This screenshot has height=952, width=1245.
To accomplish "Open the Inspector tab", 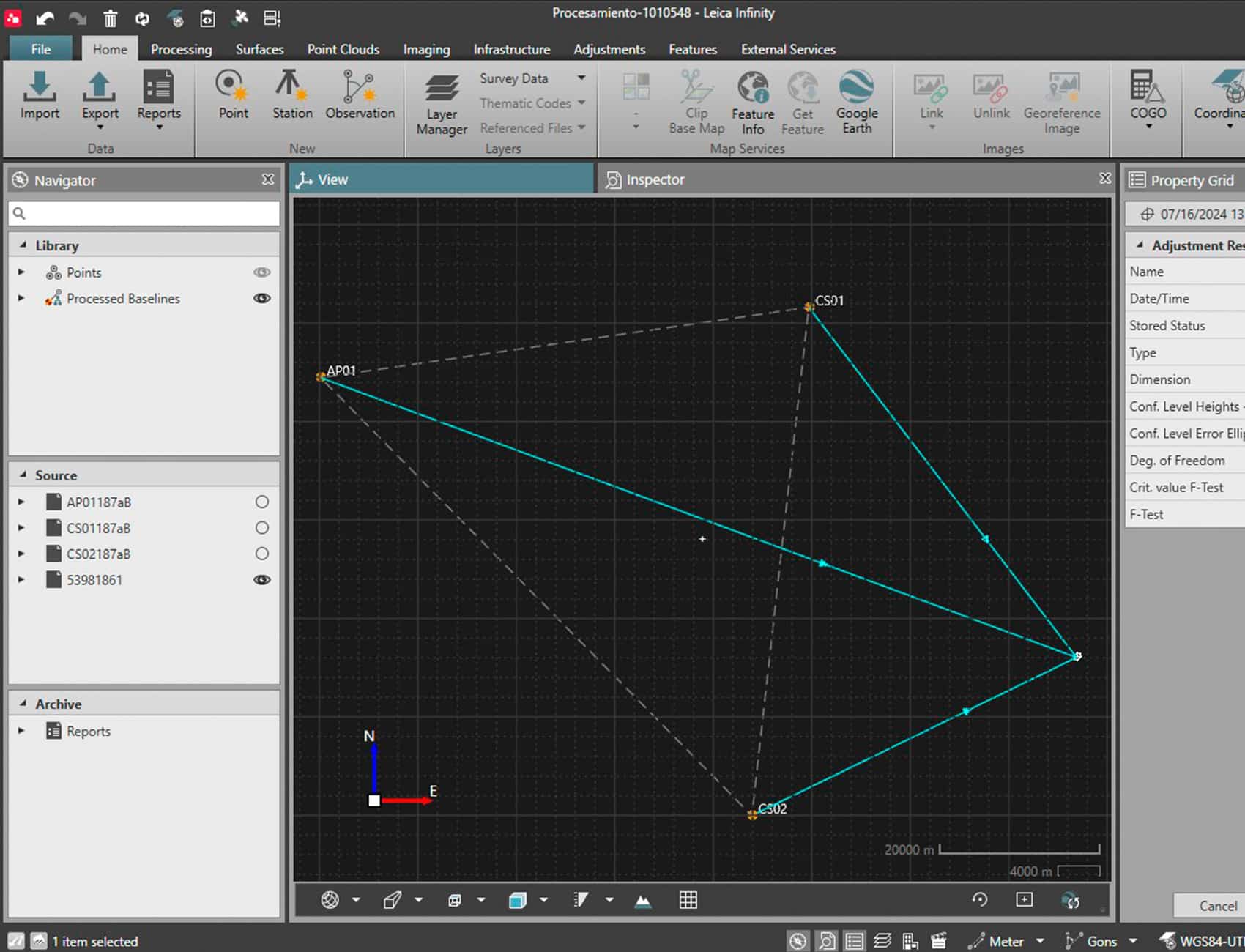I will pos(655,179).
